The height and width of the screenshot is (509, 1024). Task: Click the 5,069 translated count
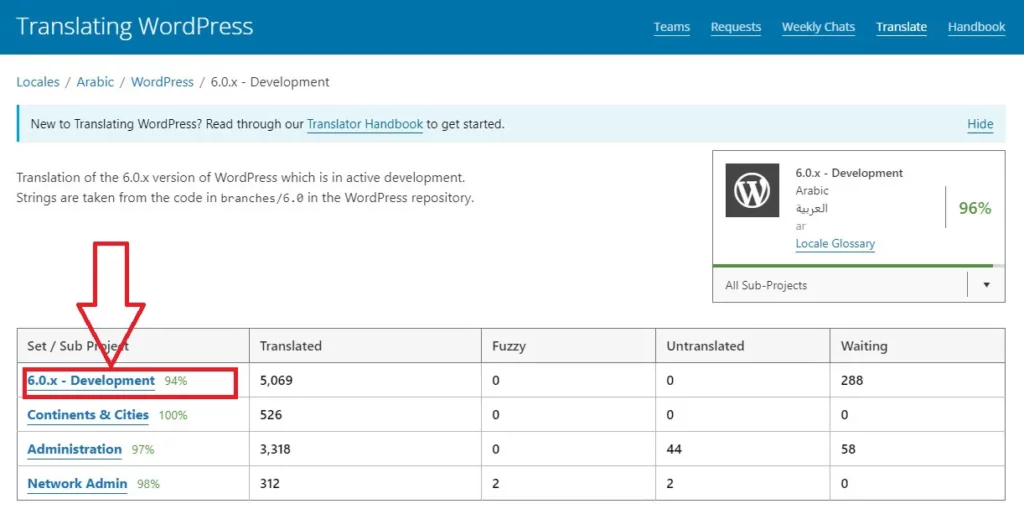[276, 380]
